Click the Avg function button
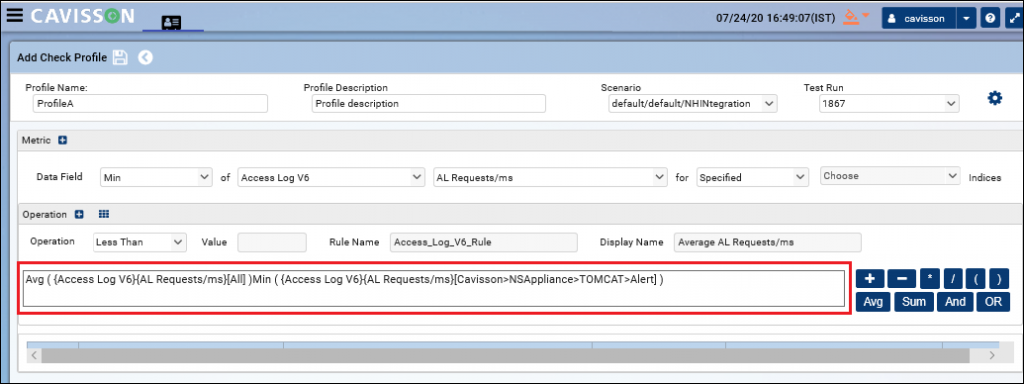This screenshot has width=1024, height=384. (872, 302)
